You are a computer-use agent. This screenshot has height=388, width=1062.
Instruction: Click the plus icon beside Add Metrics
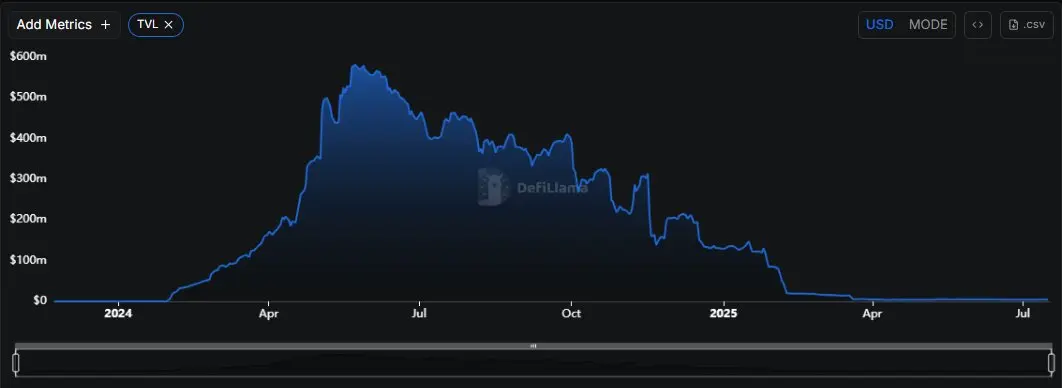click(x=105, y=24)
